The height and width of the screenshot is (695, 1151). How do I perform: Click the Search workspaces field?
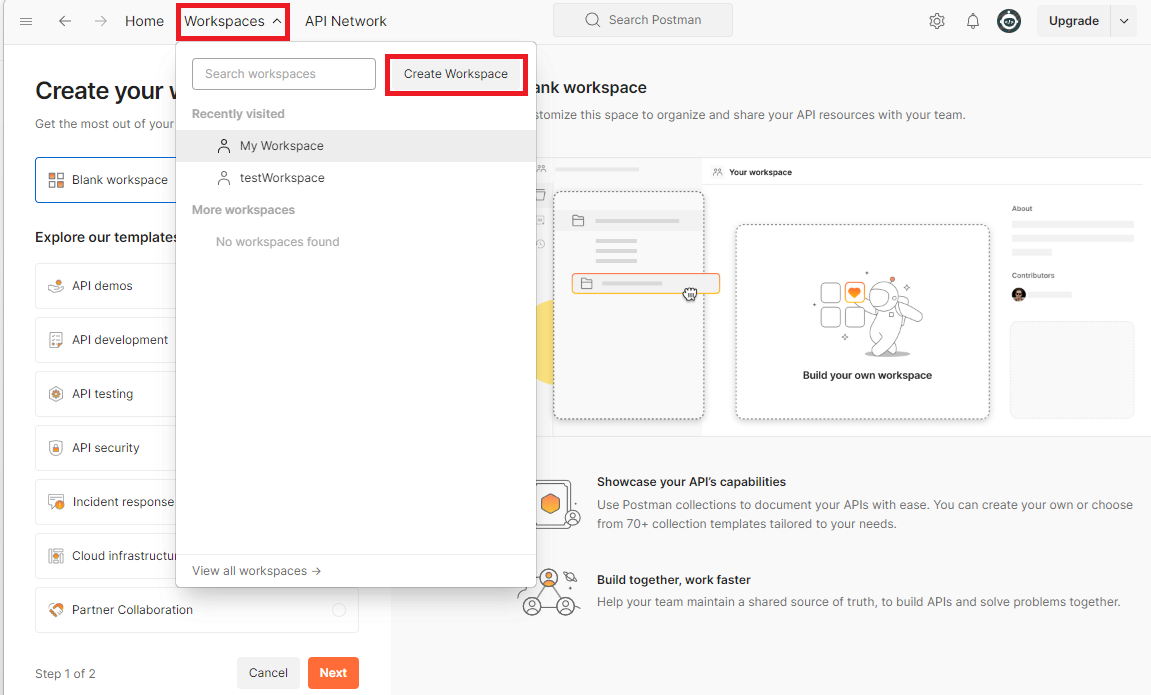(x=284, y=74)
